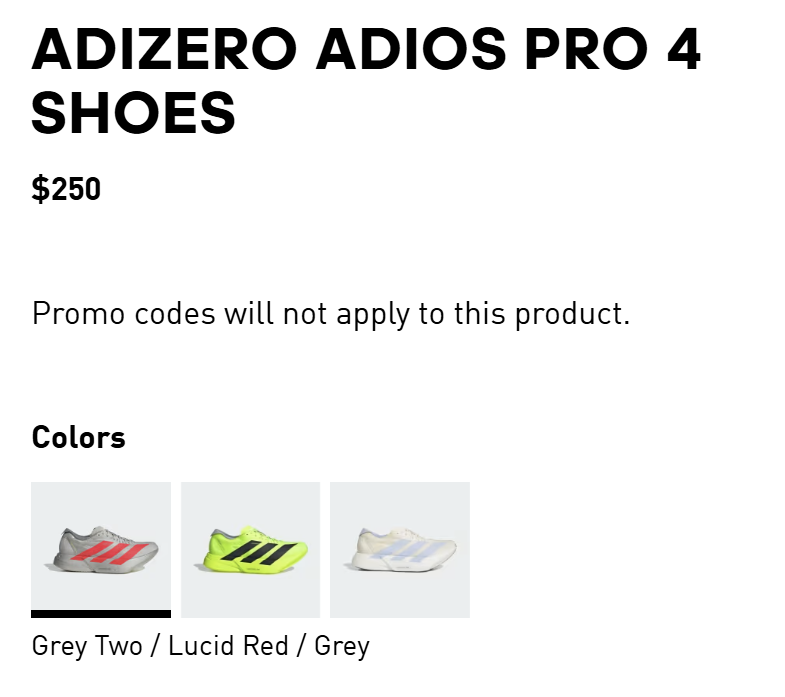This screenshot has width=785, height=697.
Task: Click the word PRO in the title
Action: 587,50
